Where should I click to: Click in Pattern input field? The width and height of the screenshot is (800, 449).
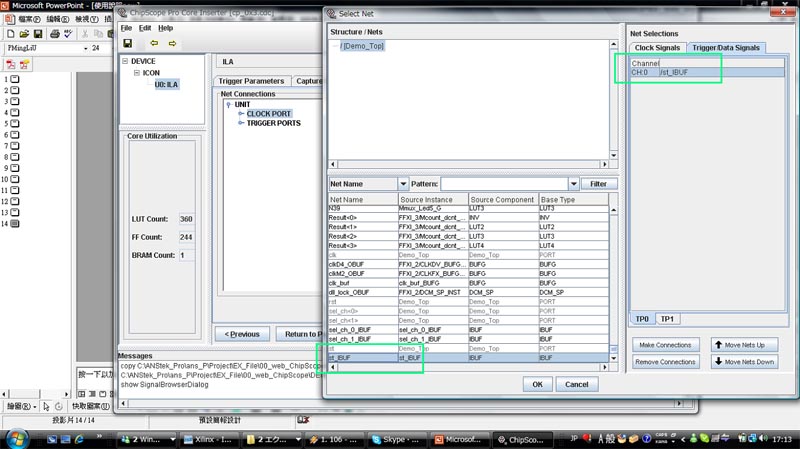pyautogui.click(x=504, y=184)
